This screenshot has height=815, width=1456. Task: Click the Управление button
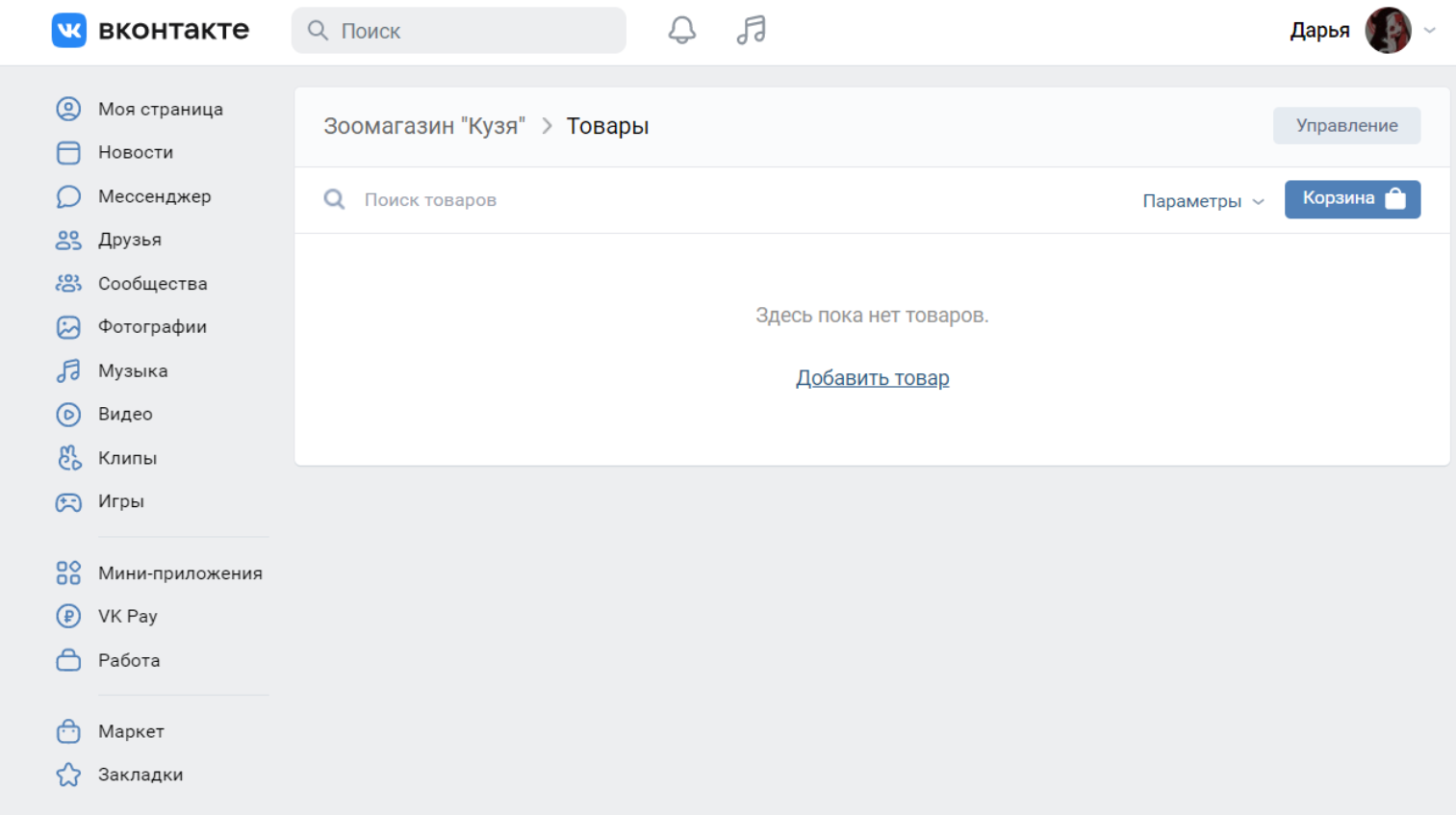click(1346, 126)
